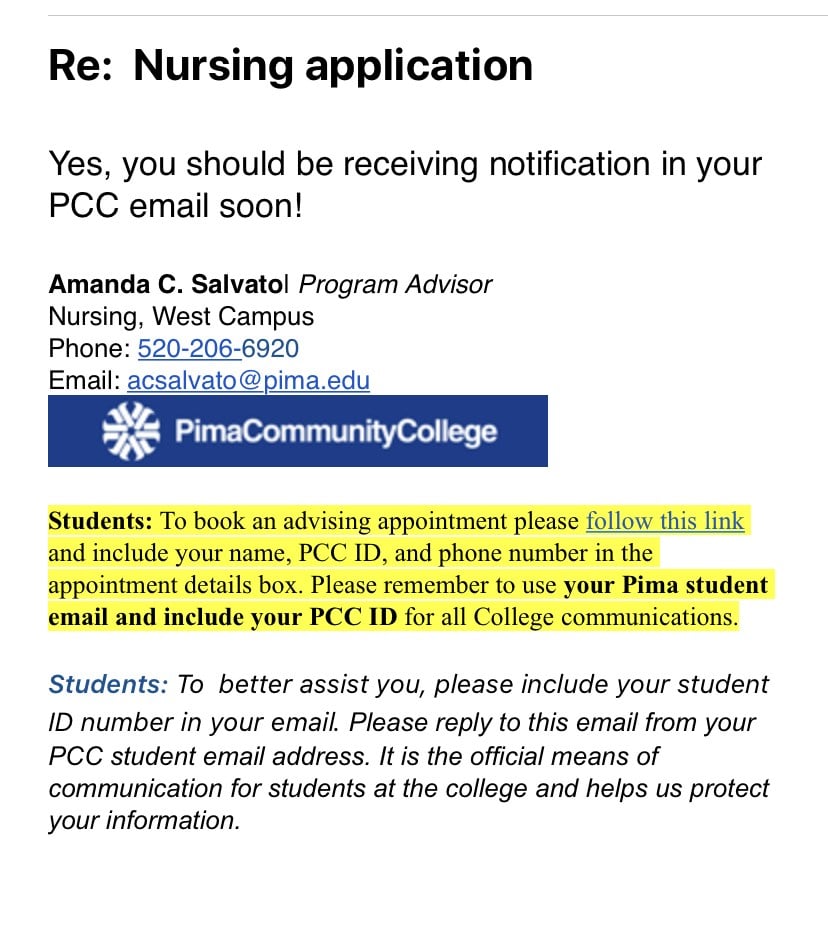Click the 'Email:' label in signature
Viewport: 828px width, 936px height.
click(84, 380)
